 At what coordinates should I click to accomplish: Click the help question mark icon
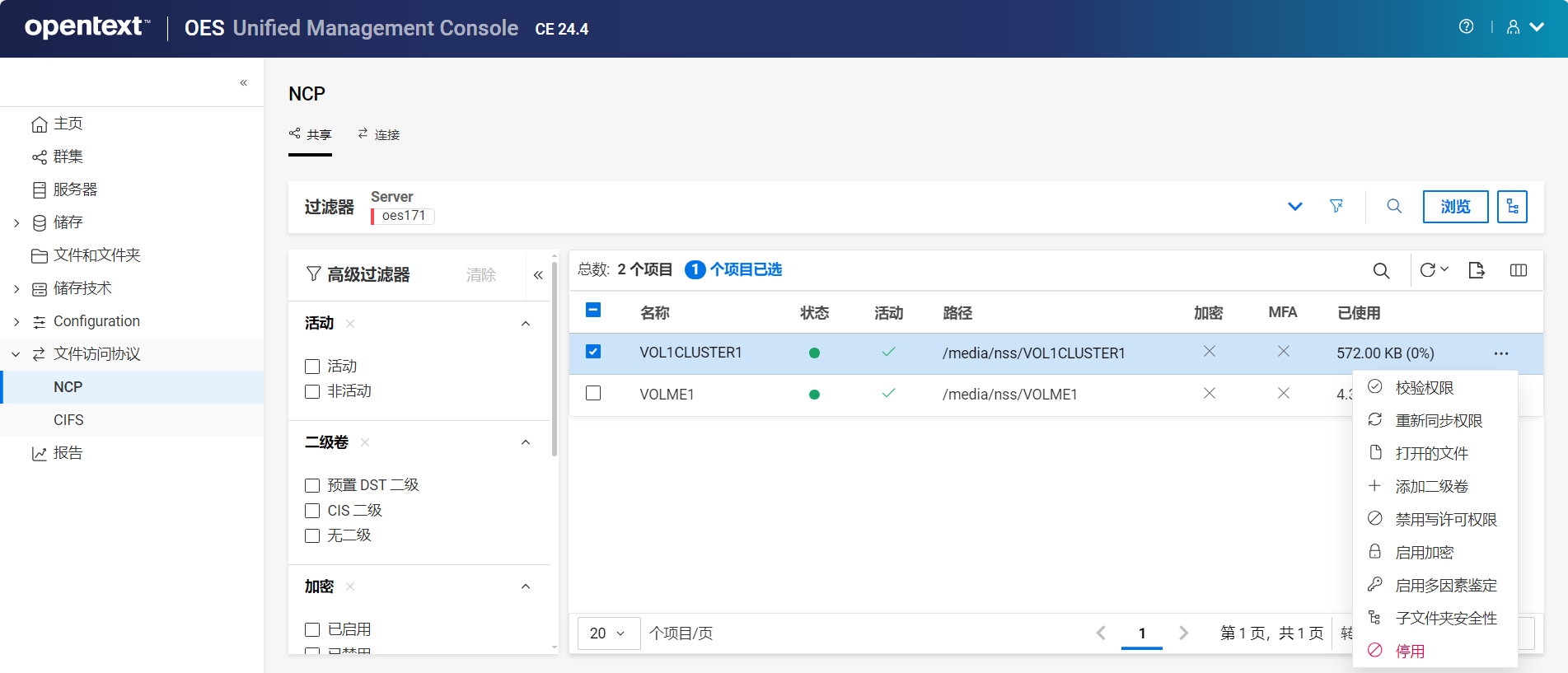pyautogui.click(x=1466, y=26)
